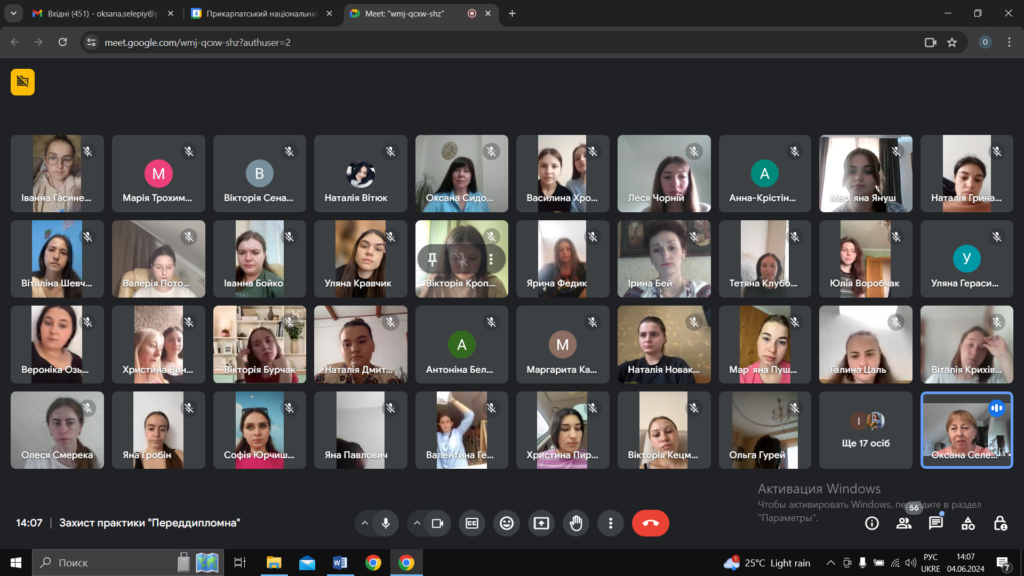1024x576 pixels.
Task: Click the yellow camera-off indicator icon
Action: coord(22,82)
